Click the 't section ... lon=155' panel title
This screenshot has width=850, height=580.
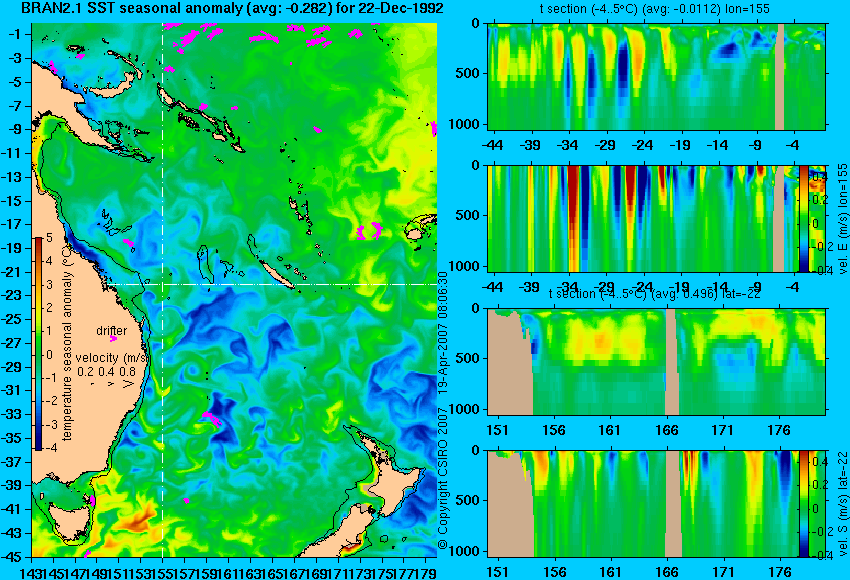(654, 9)
